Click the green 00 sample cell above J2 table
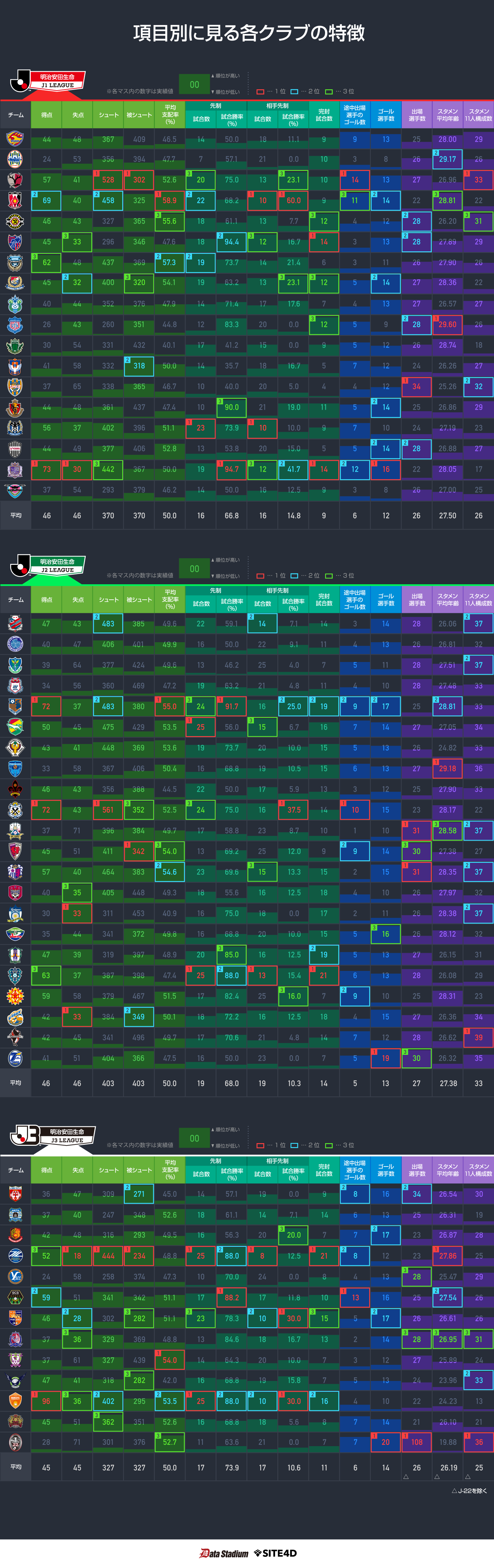 tap(194, 569)
